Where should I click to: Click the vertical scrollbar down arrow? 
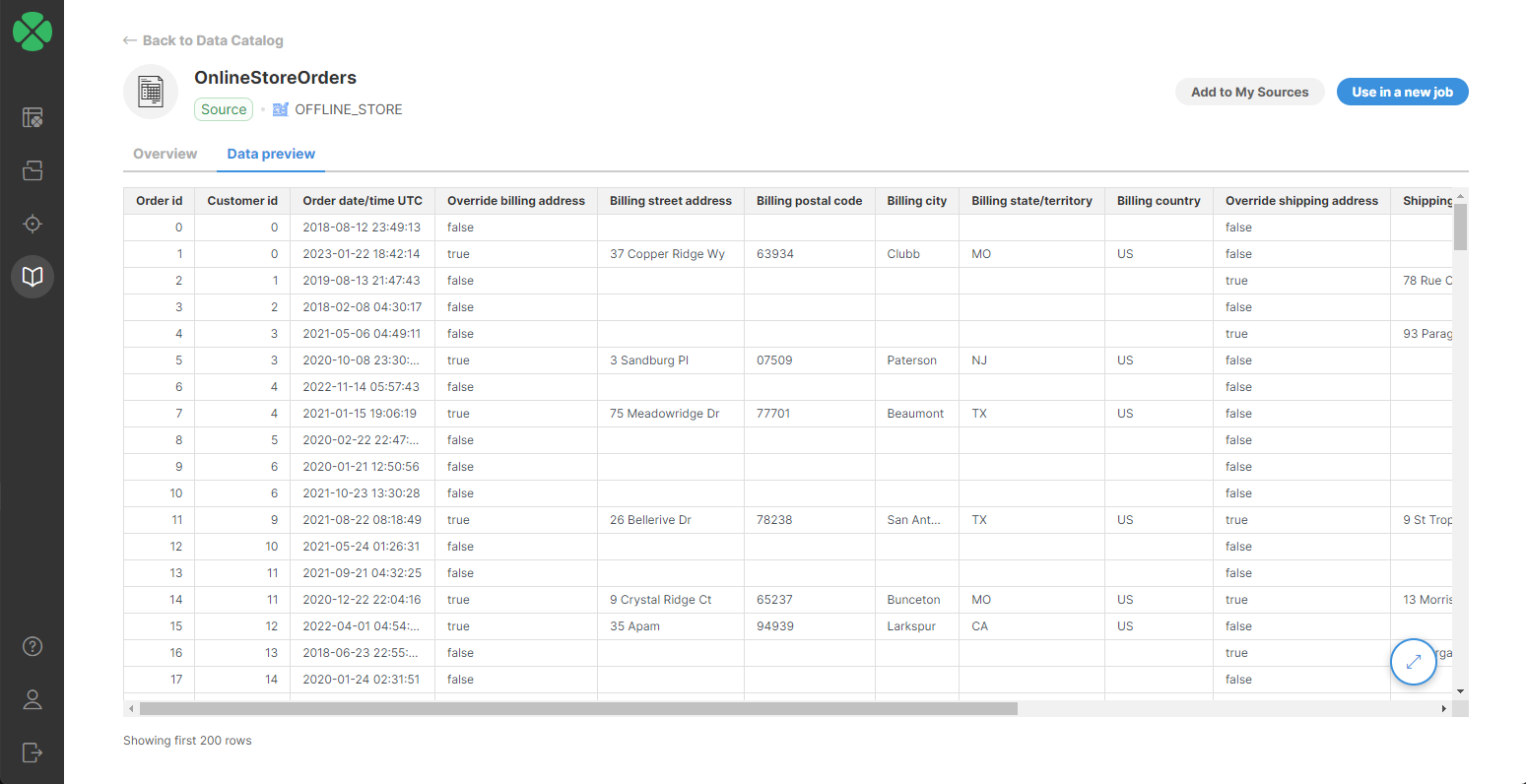tap(1460, 689)
